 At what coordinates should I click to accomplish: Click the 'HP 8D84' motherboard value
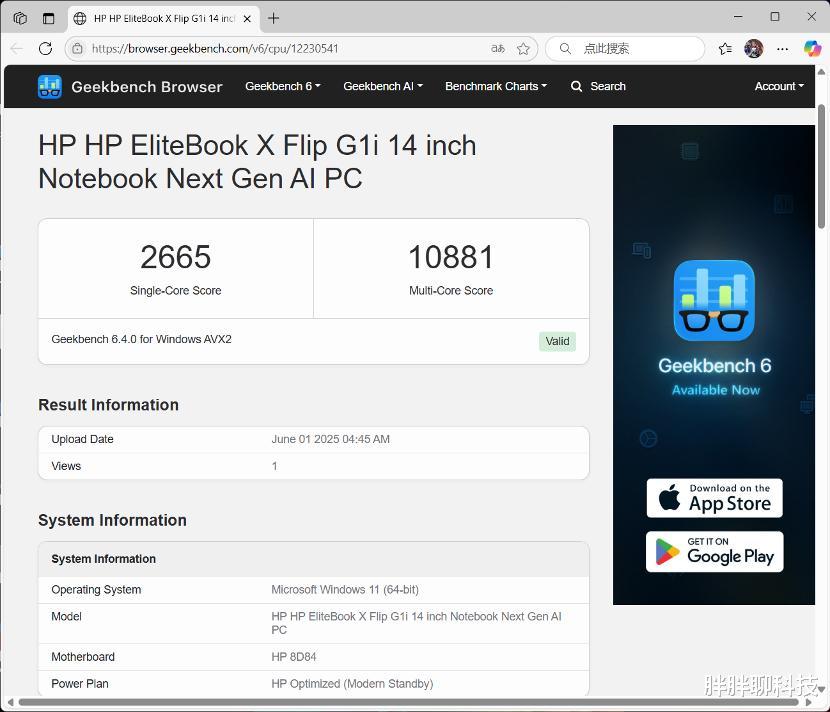(x=294, y=657)
